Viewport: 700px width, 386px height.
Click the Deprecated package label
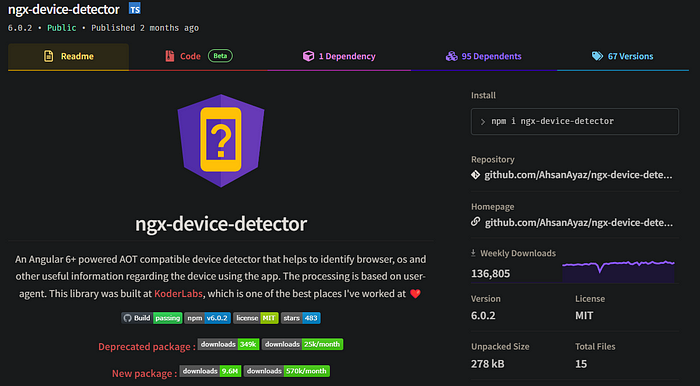point(147,347)
